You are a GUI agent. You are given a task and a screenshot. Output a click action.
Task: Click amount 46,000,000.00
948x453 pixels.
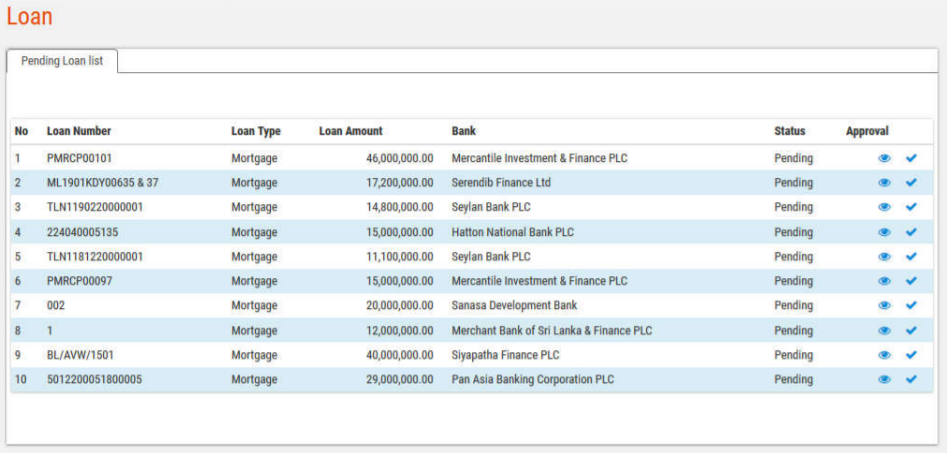point(400,158)
